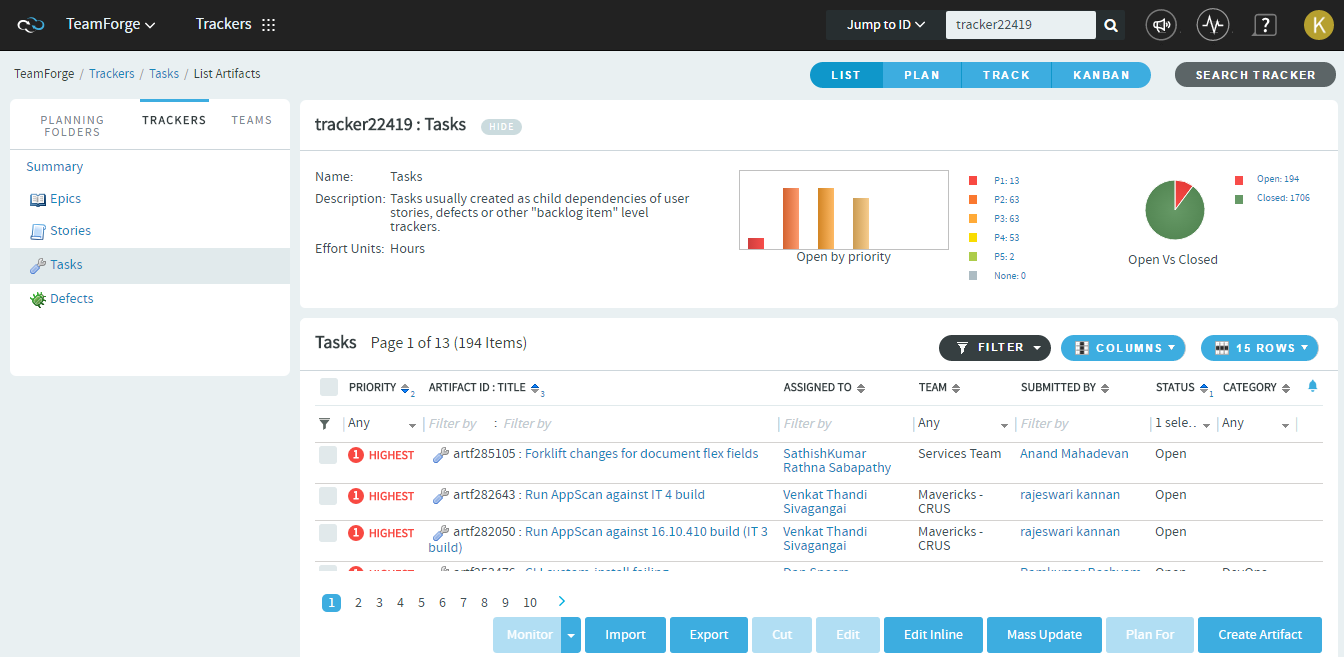Screen dimensions: 1344x657
Task: Sort by Category column arrows
Action: (x=1286, y=388)
